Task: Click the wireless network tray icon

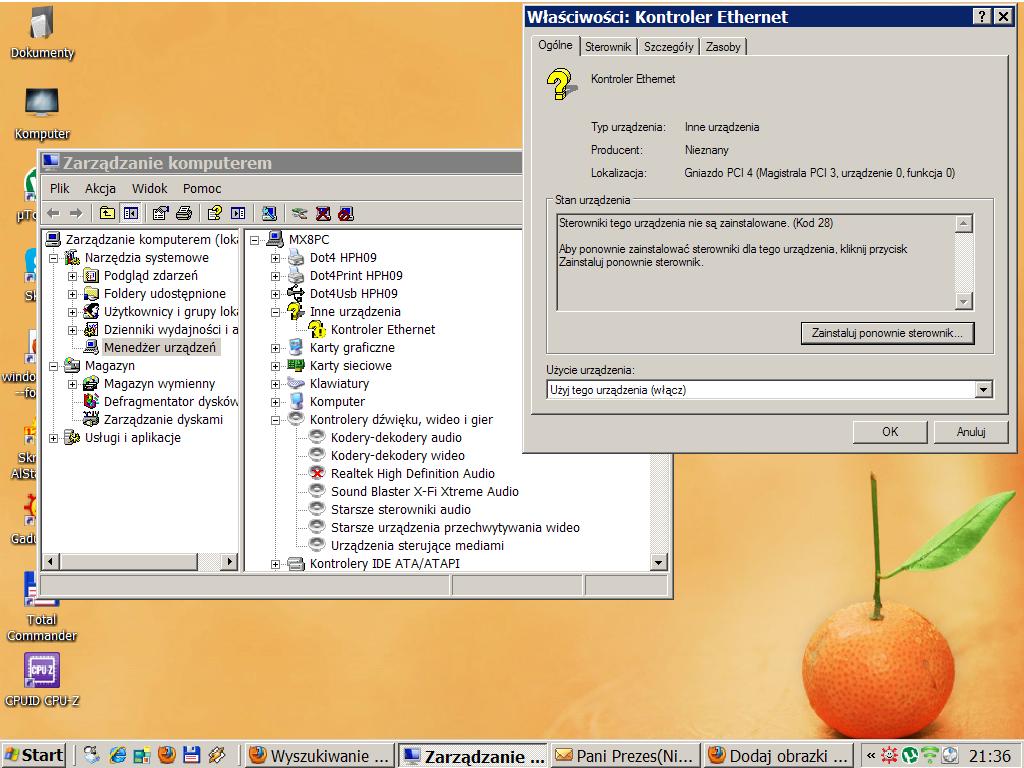Action: pos(929,755)
